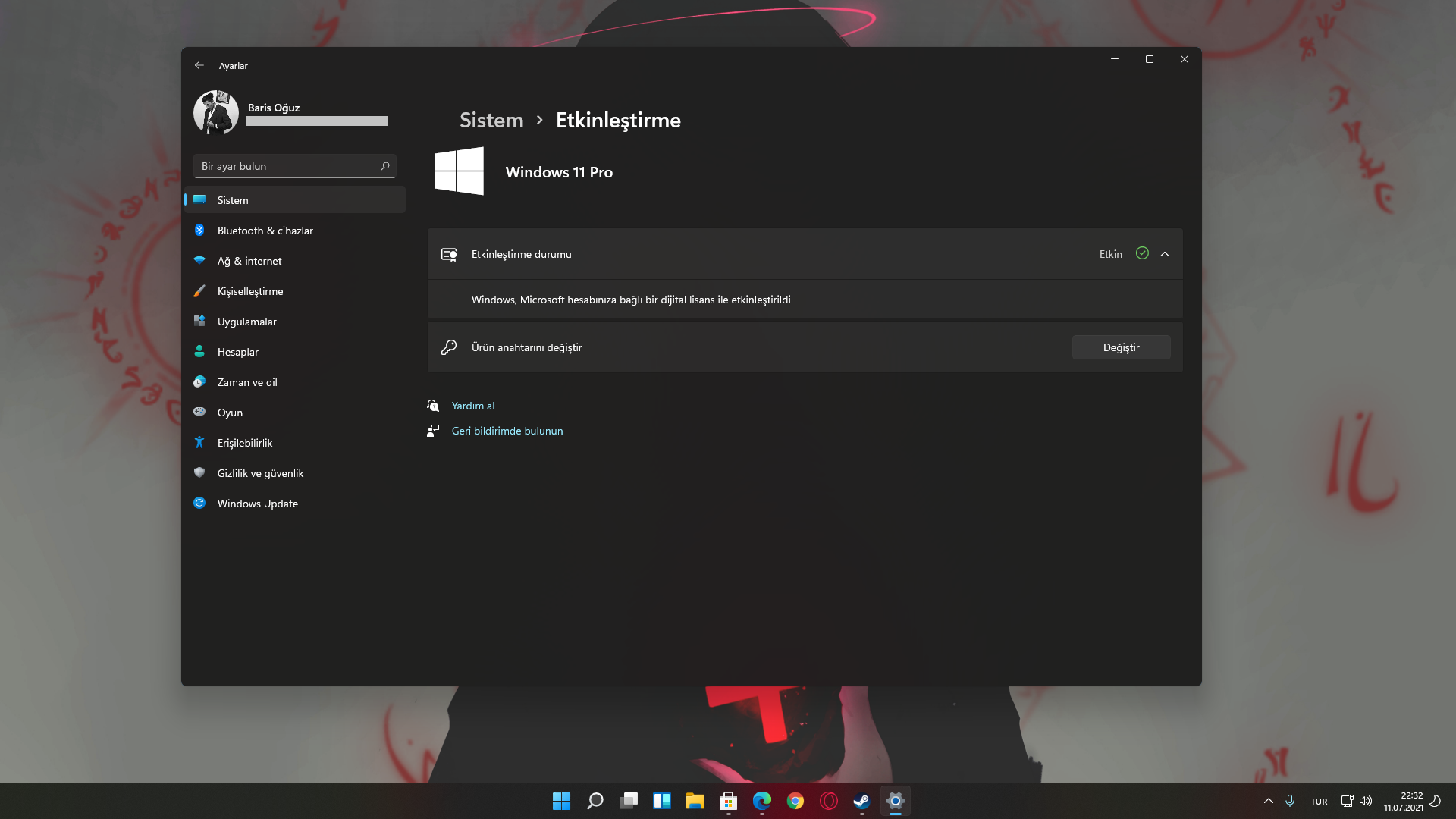
Task: Click the Windows Update sync icon
Action: click(199, 503)
